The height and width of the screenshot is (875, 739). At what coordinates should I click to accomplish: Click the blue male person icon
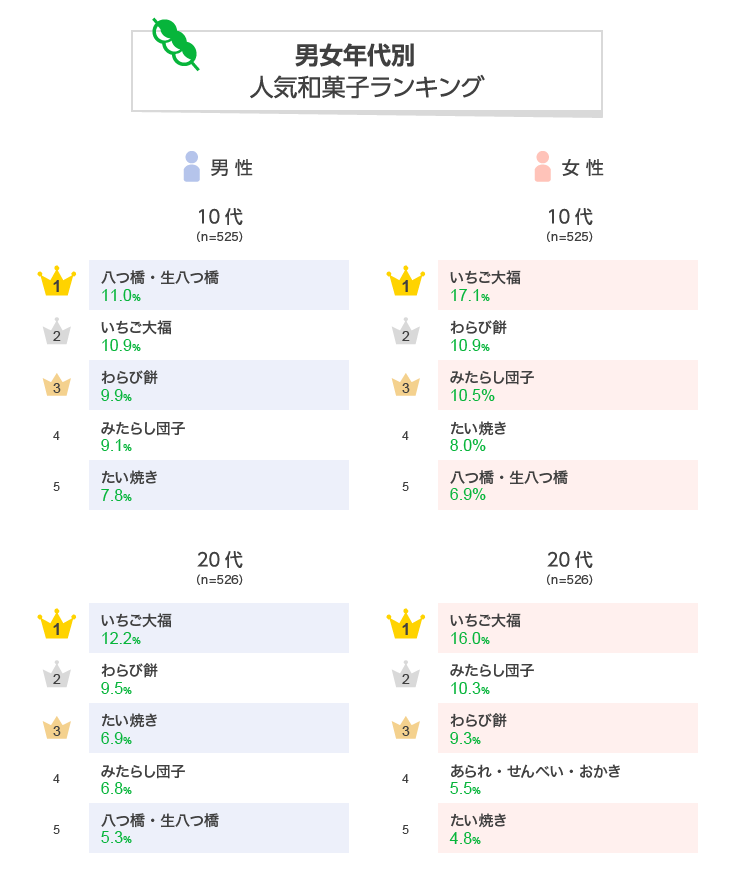click(x=192, y=167)
